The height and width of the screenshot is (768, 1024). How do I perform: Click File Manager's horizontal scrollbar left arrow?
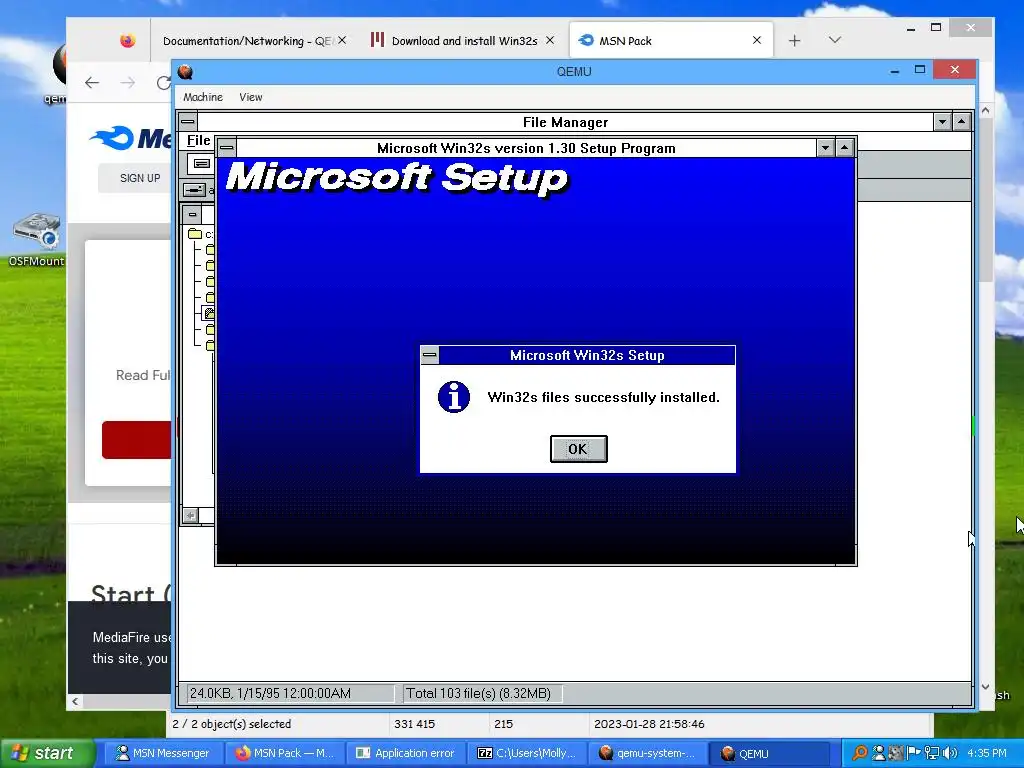click(x=190, y=516)
